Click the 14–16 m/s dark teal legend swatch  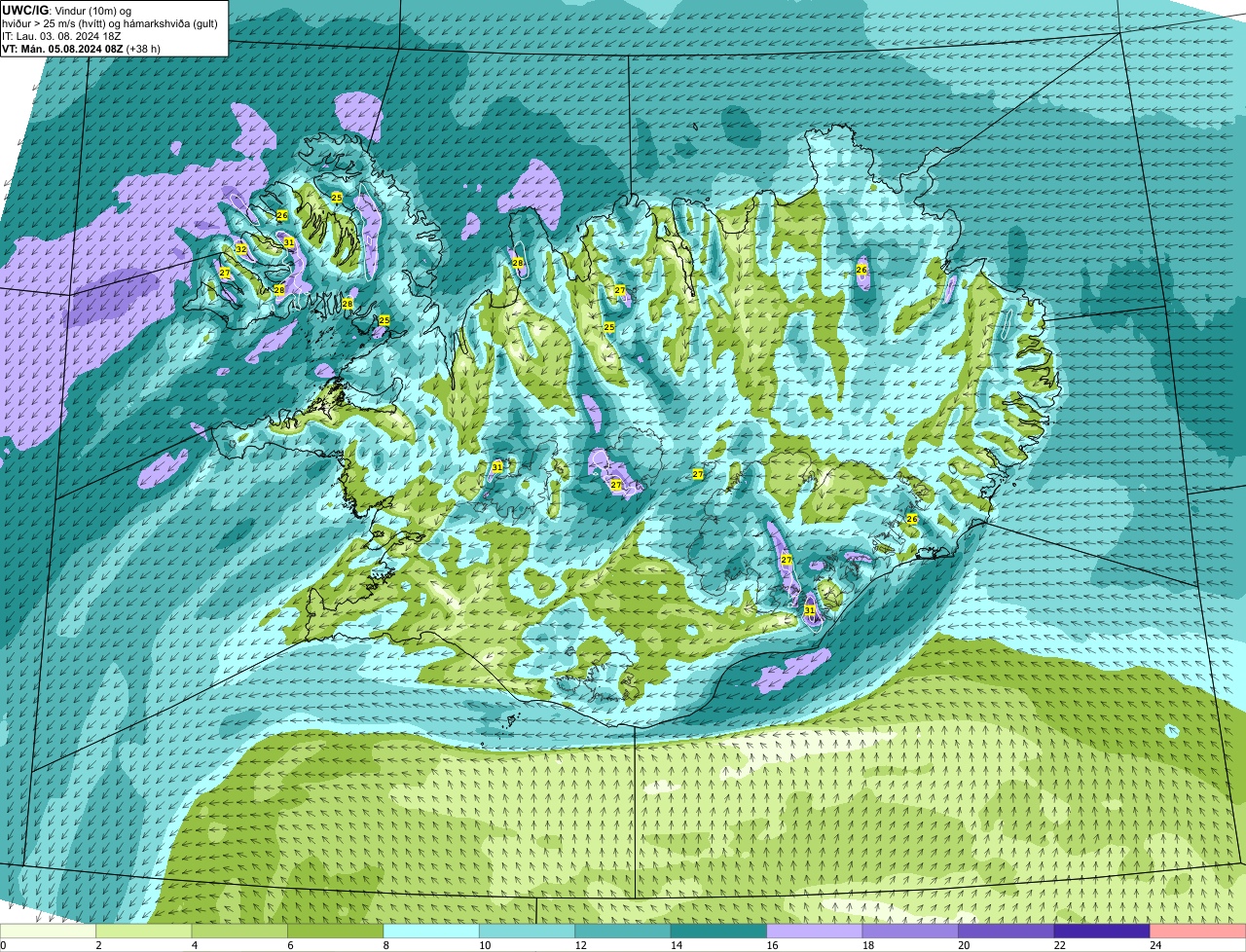tap(719, 932)
